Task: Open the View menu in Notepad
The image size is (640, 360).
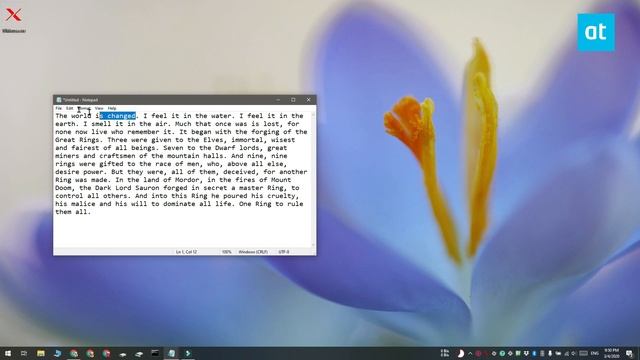Action: tap(99, 108)
